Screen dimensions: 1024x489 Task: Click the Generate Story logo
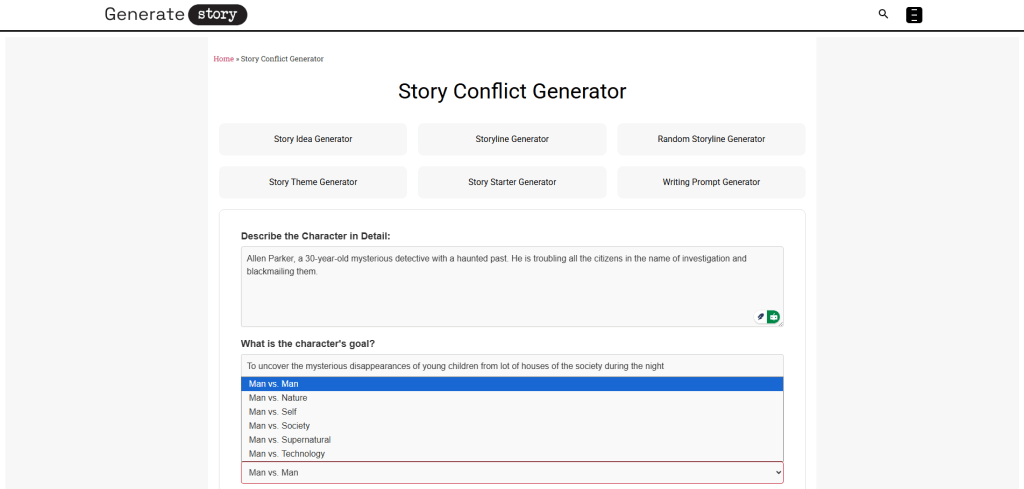point(176,14)
